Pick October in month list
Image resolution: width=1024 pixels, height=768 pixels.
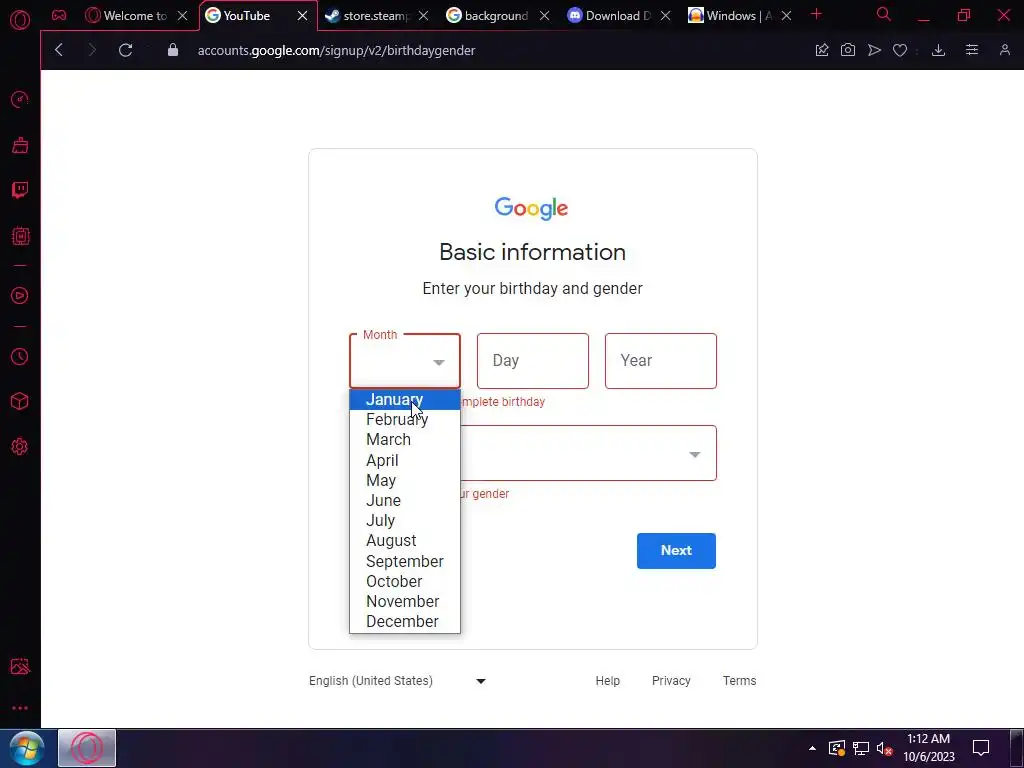coord(405,581)
